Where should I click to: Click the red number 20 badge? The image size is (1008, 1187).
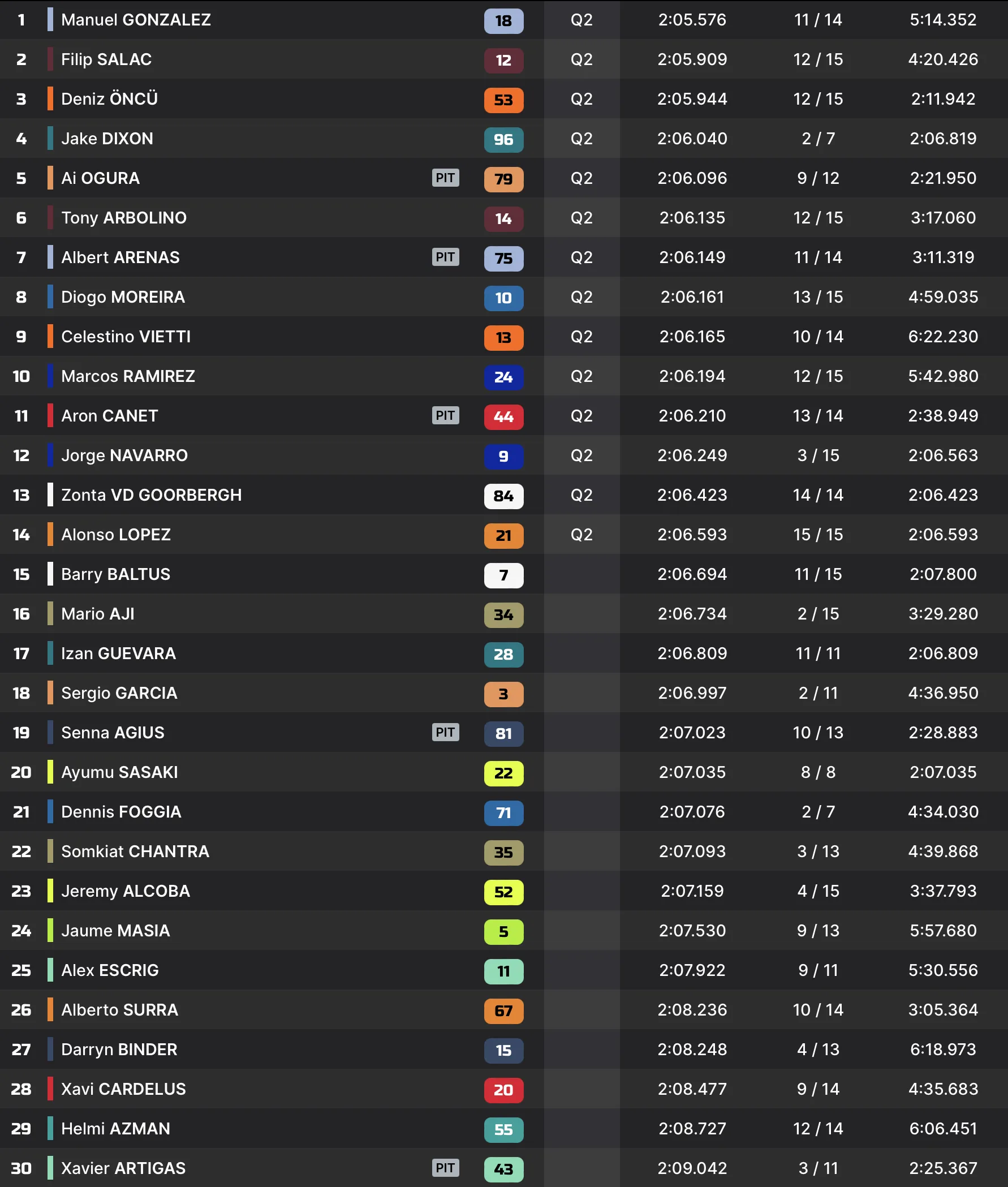click(x=503, y=1090)
